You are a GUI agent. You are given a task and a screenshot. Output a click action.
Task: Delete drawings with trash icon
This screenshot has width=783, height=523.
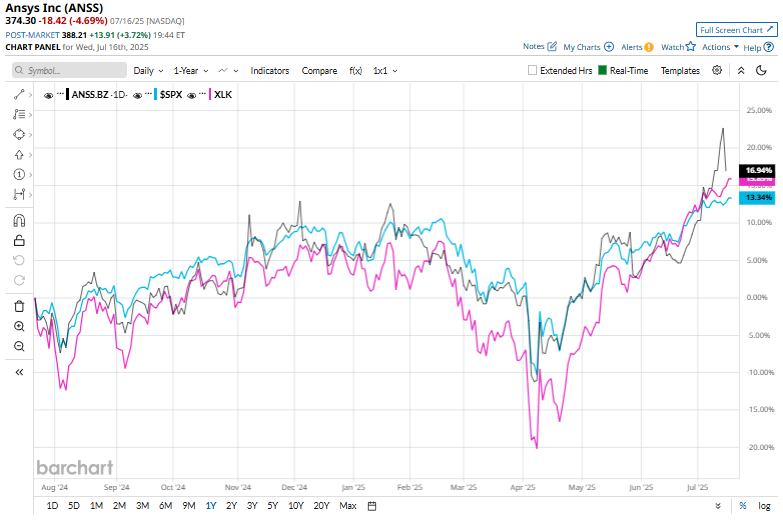pyautogui.click(x=19, y=306)
